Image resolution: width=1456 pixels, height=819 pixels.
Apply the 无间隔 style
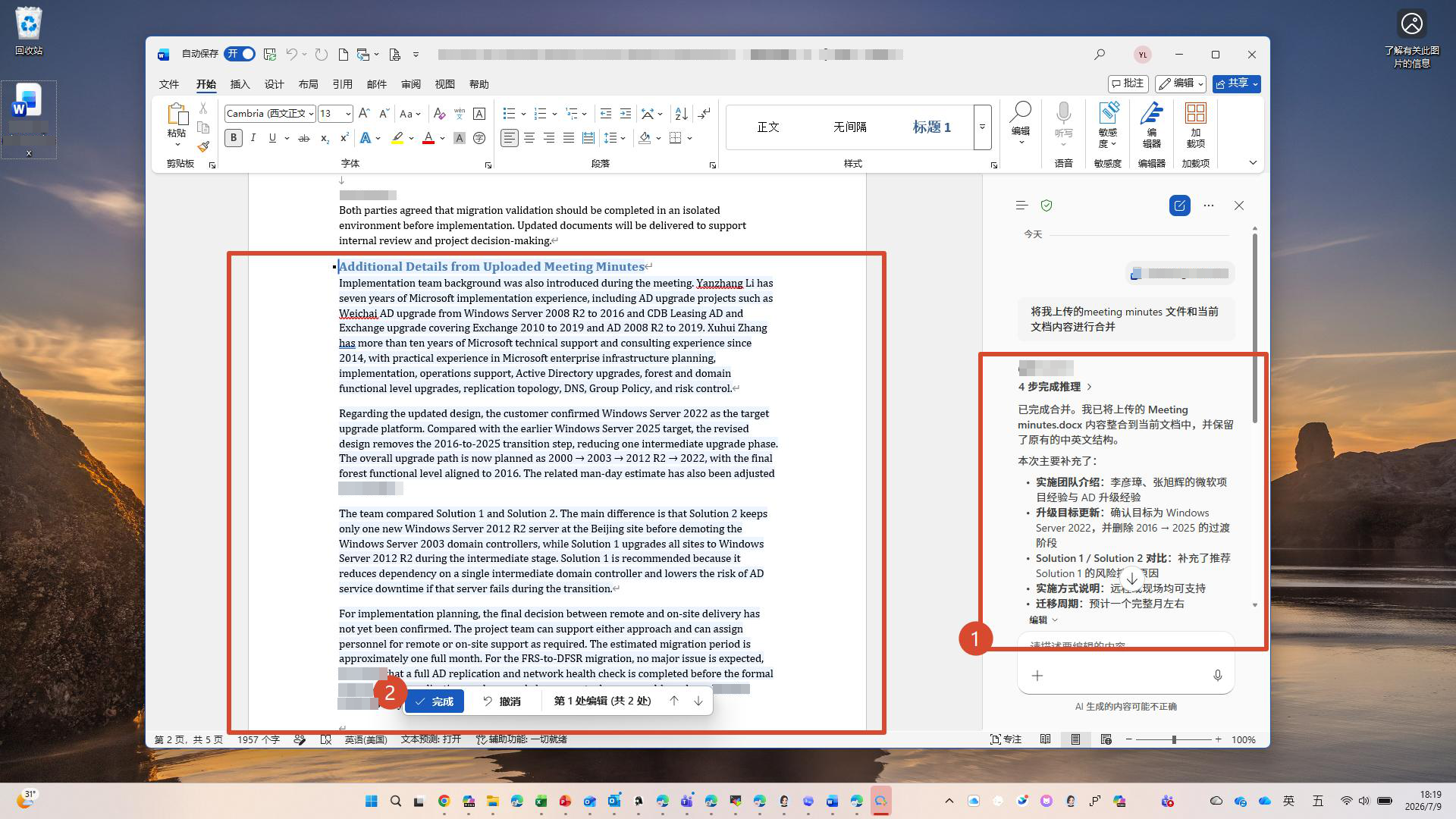point(849,127)
